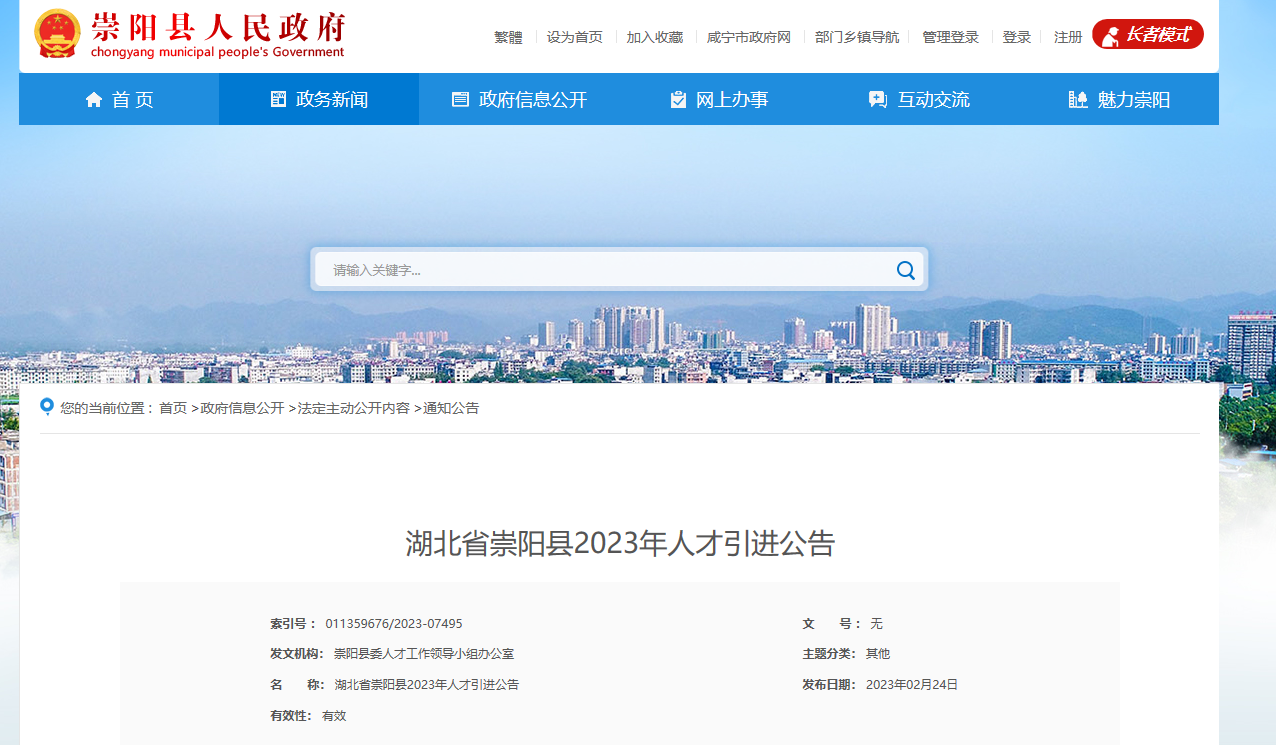1276x745 pixels.
Task: Click the document icon beside 政府信息公开
Action: (x=460, y=99)
